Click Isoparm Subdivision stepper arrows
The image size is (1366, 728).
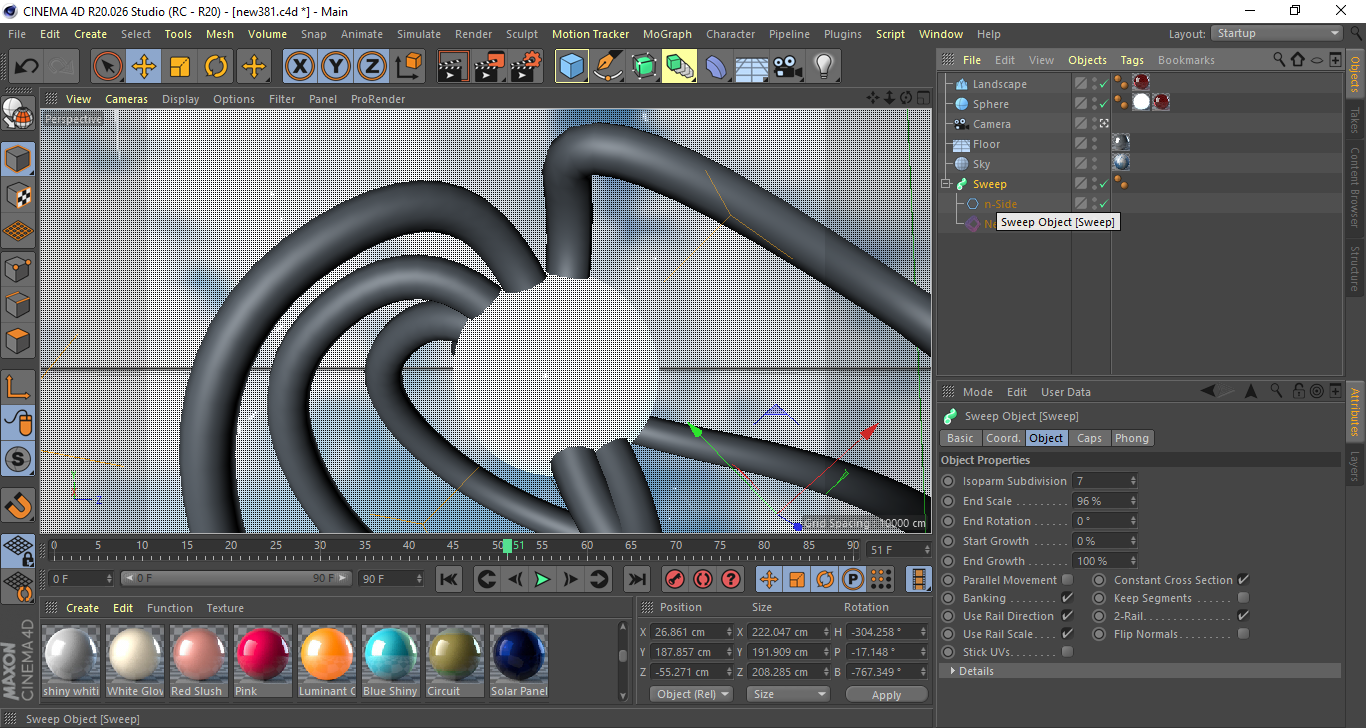1133,481
